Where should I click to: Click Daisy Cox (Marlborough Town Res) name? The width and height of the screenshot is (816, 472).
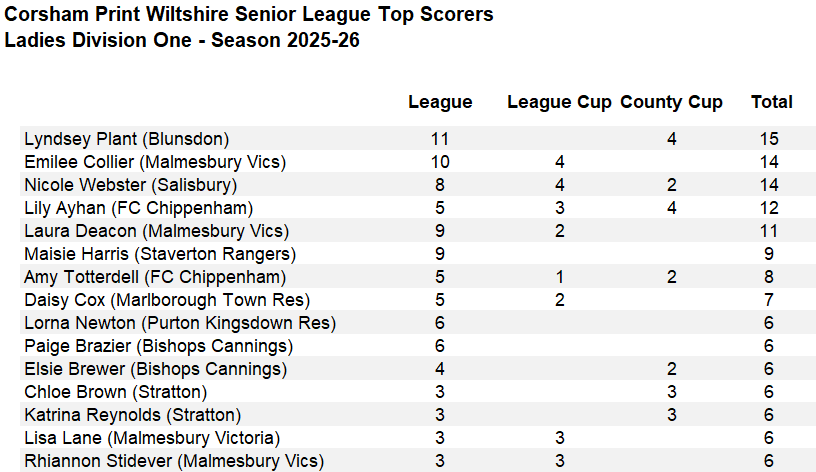pos(167,300)
